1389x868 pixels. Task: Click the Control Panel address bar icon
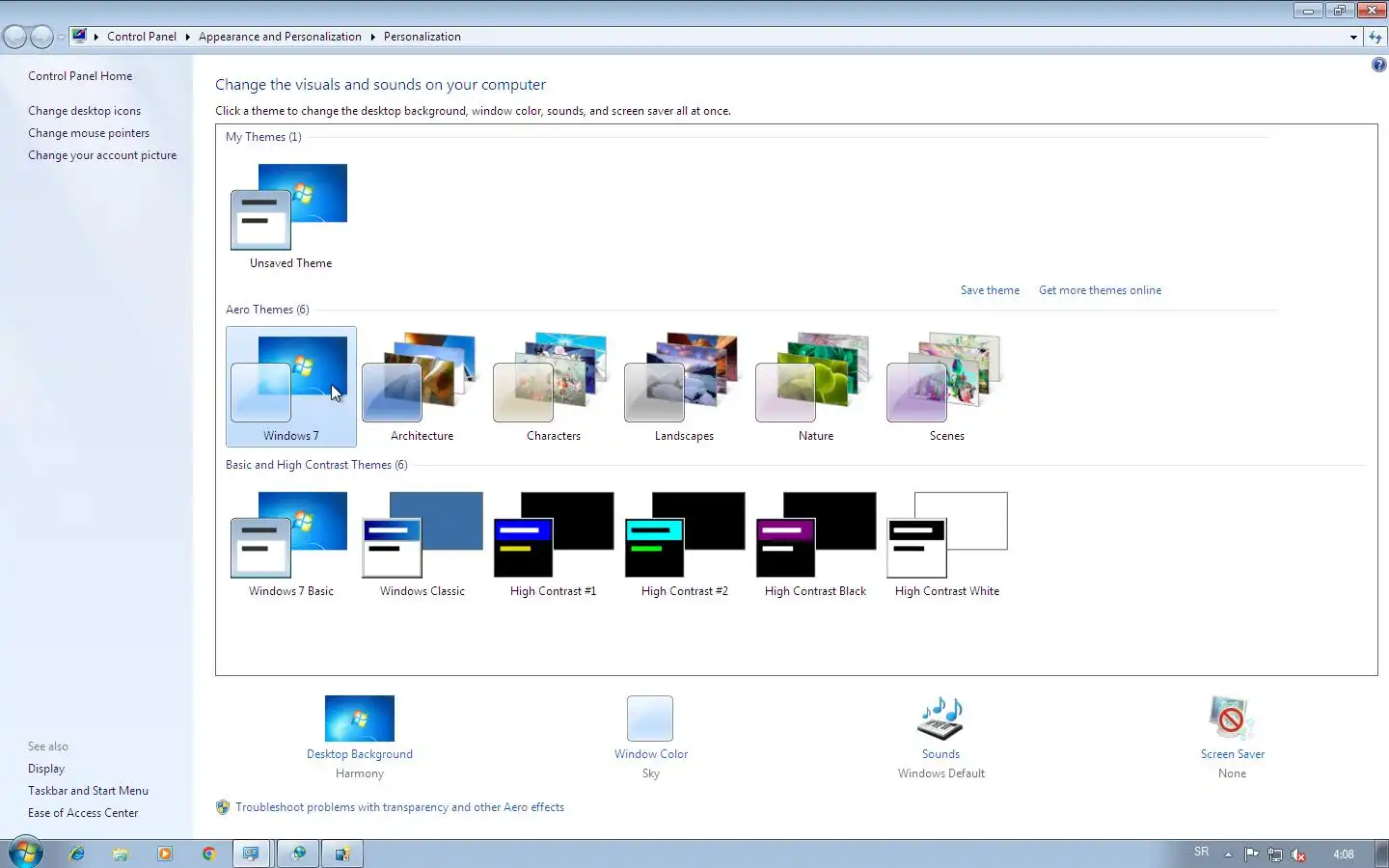[x=79, y=37]
